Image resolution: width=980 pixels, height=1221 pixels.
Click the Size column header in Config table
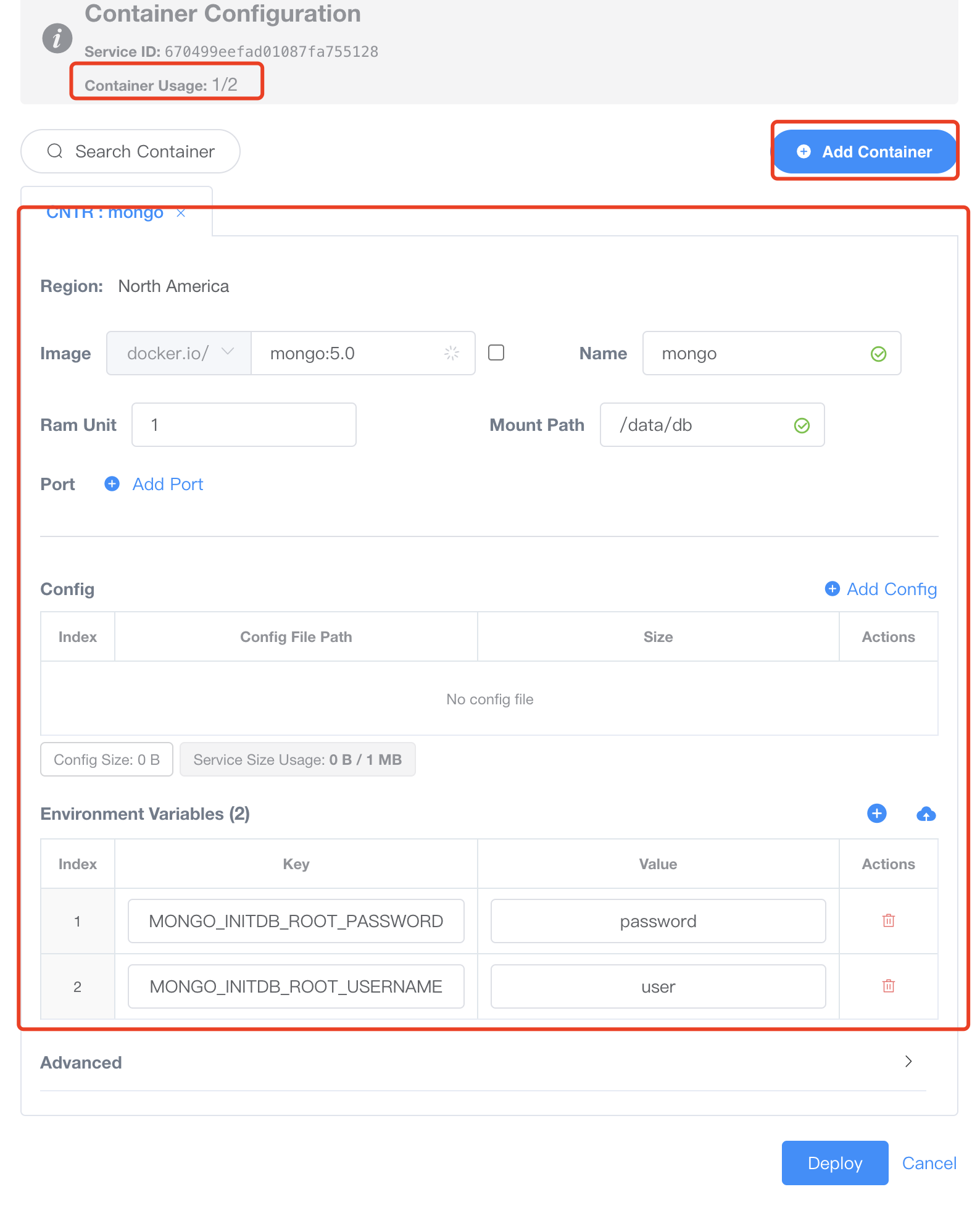(x=658, y=636)
